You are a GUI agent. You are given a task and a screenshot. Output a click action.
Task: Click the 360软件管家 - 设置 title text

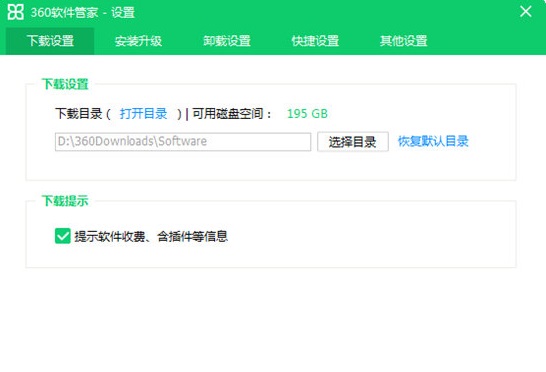click(x=83, y=13)
